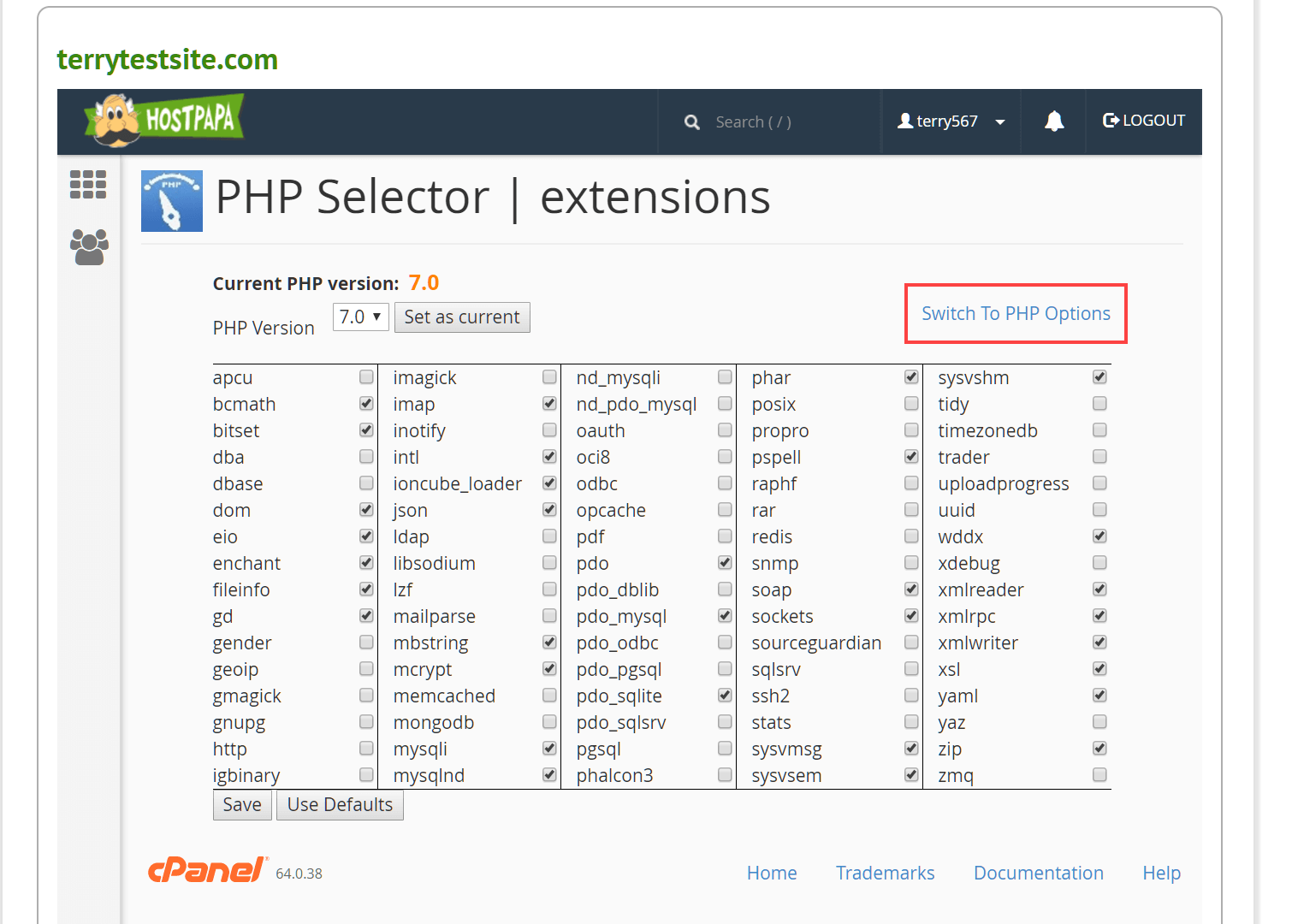Viewport: 1292px width, 924px height.
Task: Open the Documentation footer link
Action: coord(1039,873)
